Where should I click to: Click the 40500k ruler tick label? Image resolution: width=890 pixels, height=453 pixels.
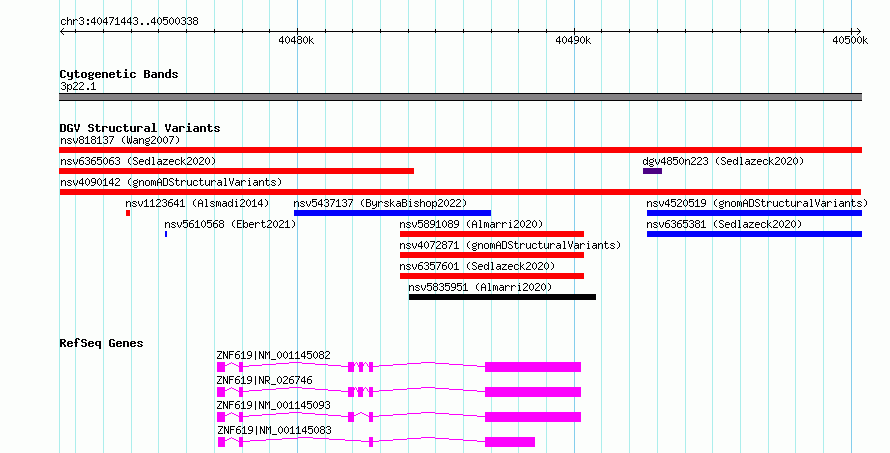(850, 40)
